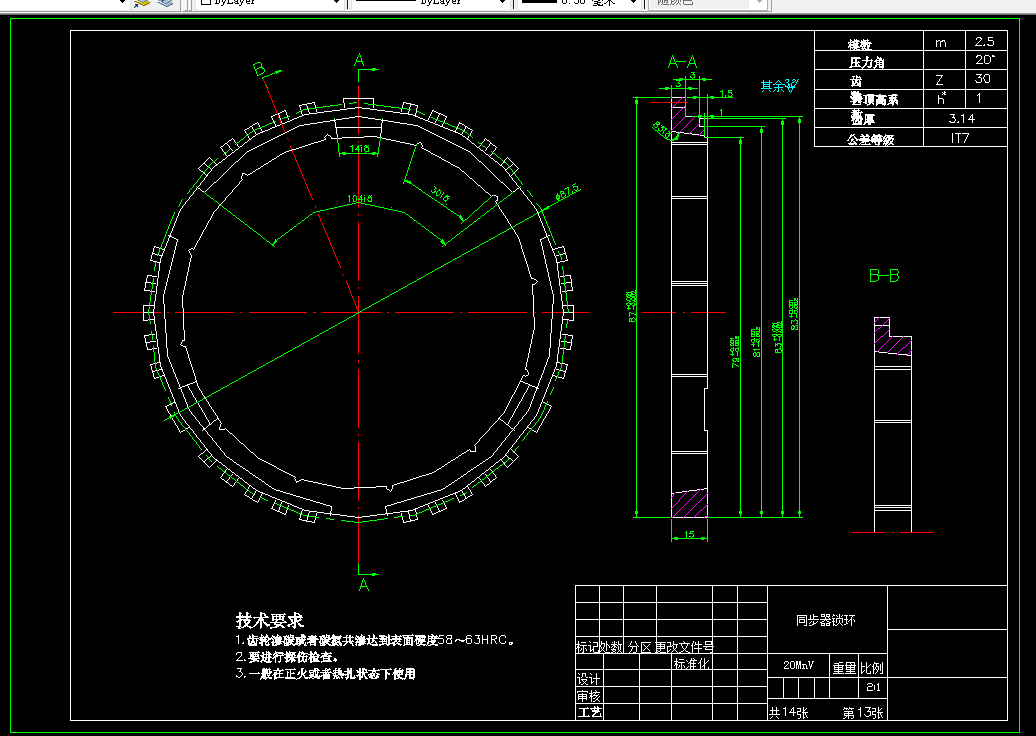The image size is (1036, 736).
Task: Select the vertical 87 diameter dimension text
Action: (633, 307)
